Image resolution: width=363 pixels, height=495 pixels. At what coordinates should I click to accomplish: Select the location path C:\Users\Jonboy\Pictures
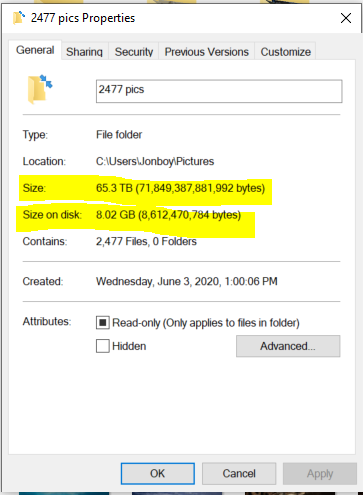[155, 161]
